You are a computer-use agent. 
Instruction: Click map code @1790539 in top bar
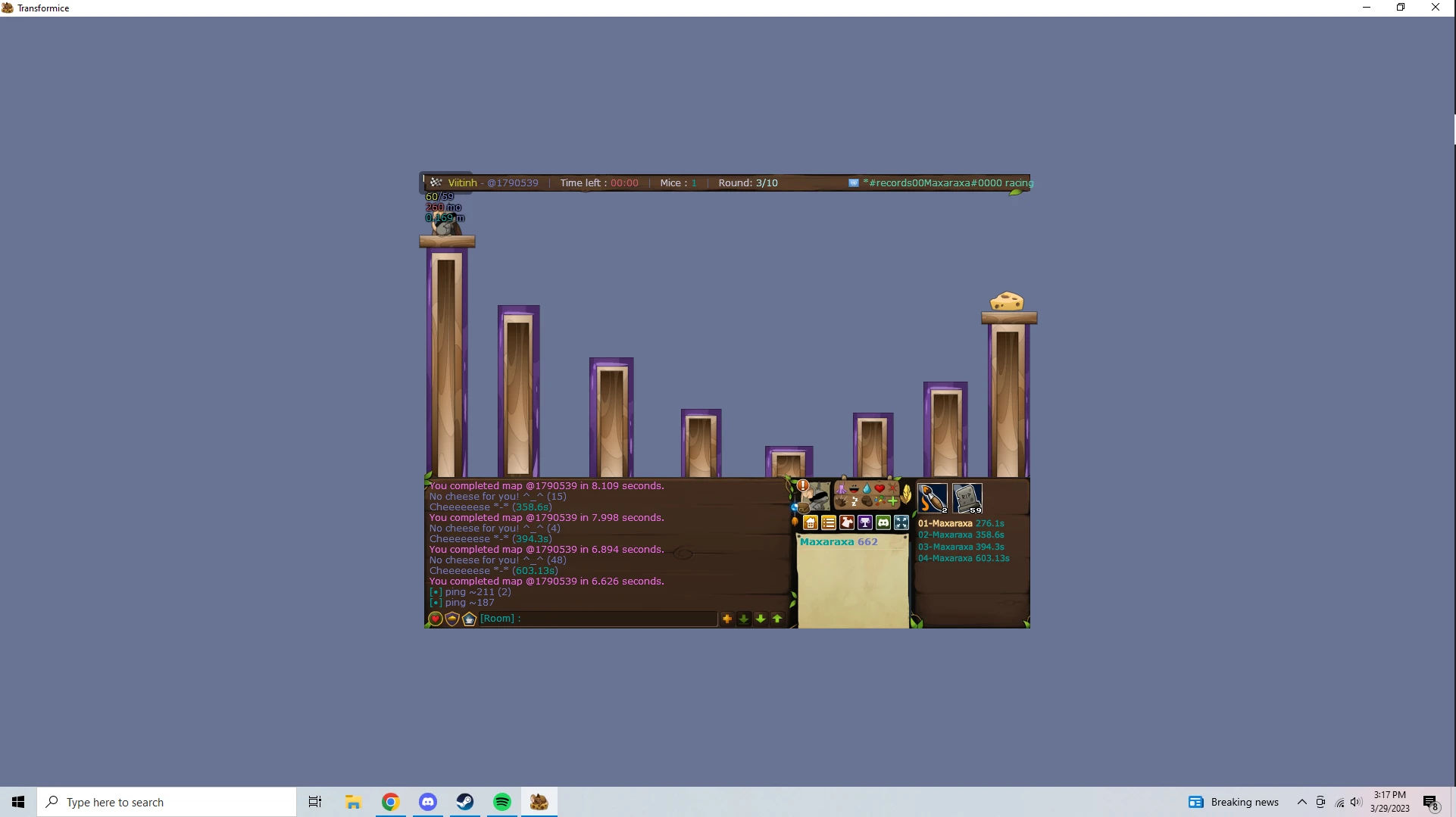(513, 183)
